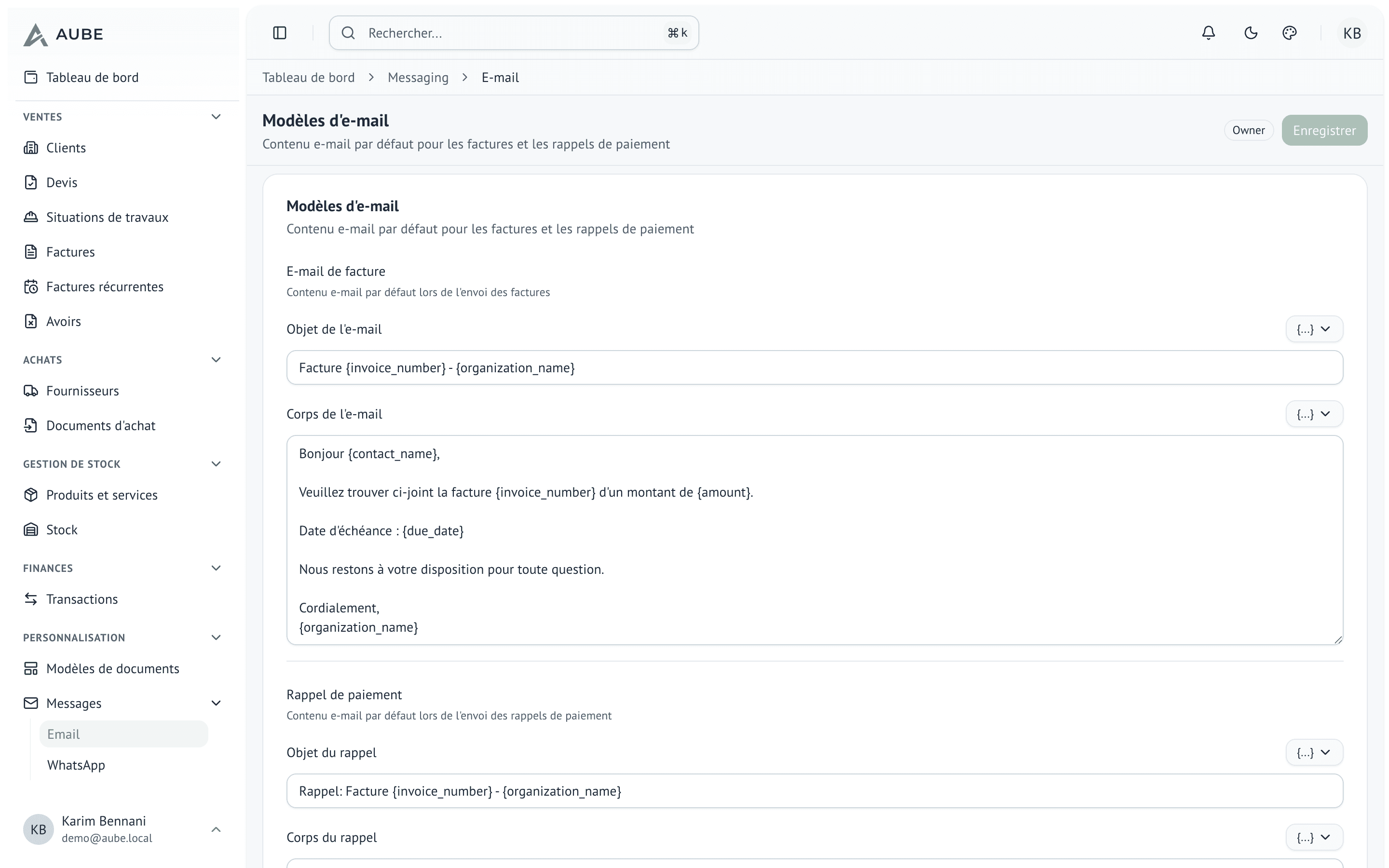The image size is (1389, 868).
Task: Click the Objet de l'e-mail input field
Action: point(815,367)
